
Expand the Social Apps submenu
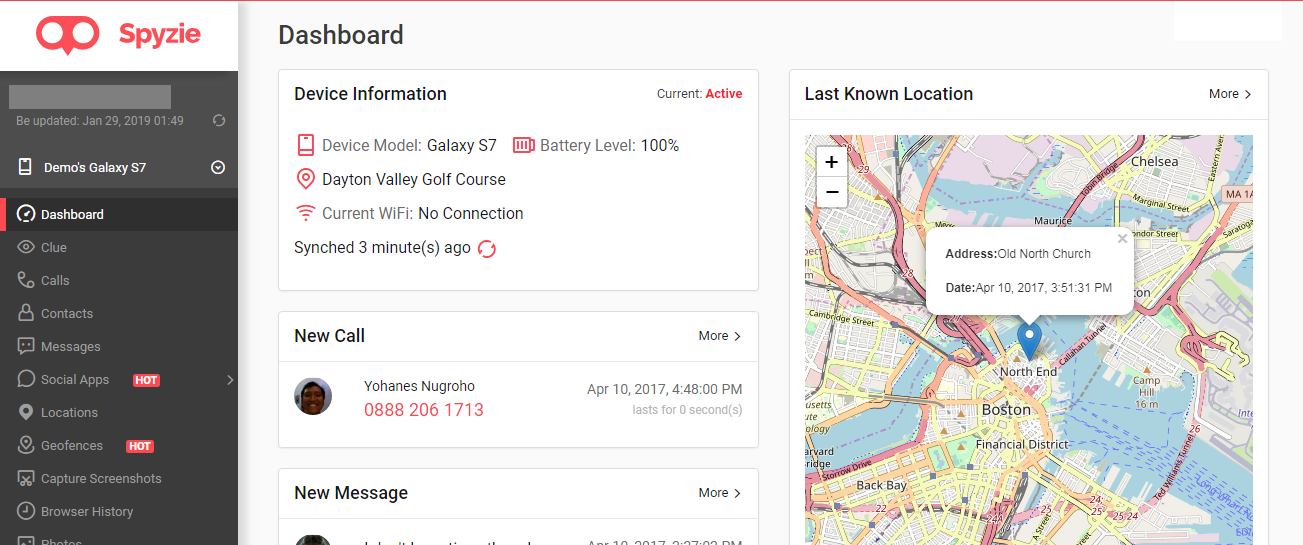point(230,380)
